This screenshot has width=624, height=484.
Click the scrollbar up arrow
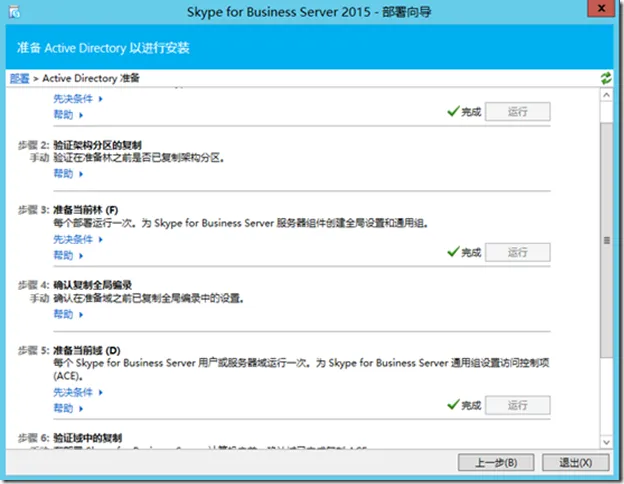[x=606, y=95]
